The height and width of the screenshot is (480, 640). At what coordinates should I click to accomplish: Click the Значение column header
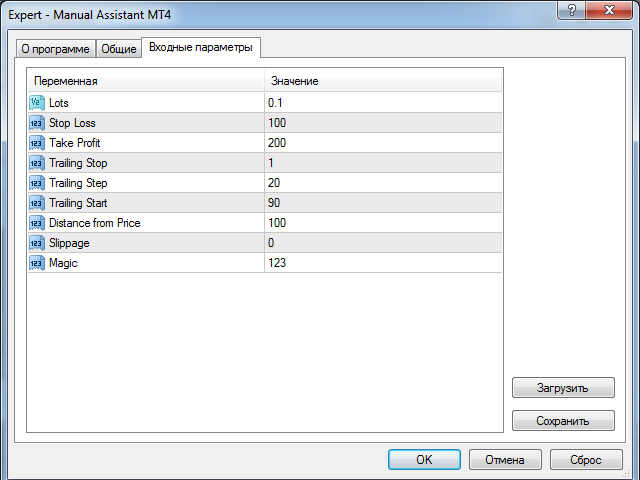[383, 81]
